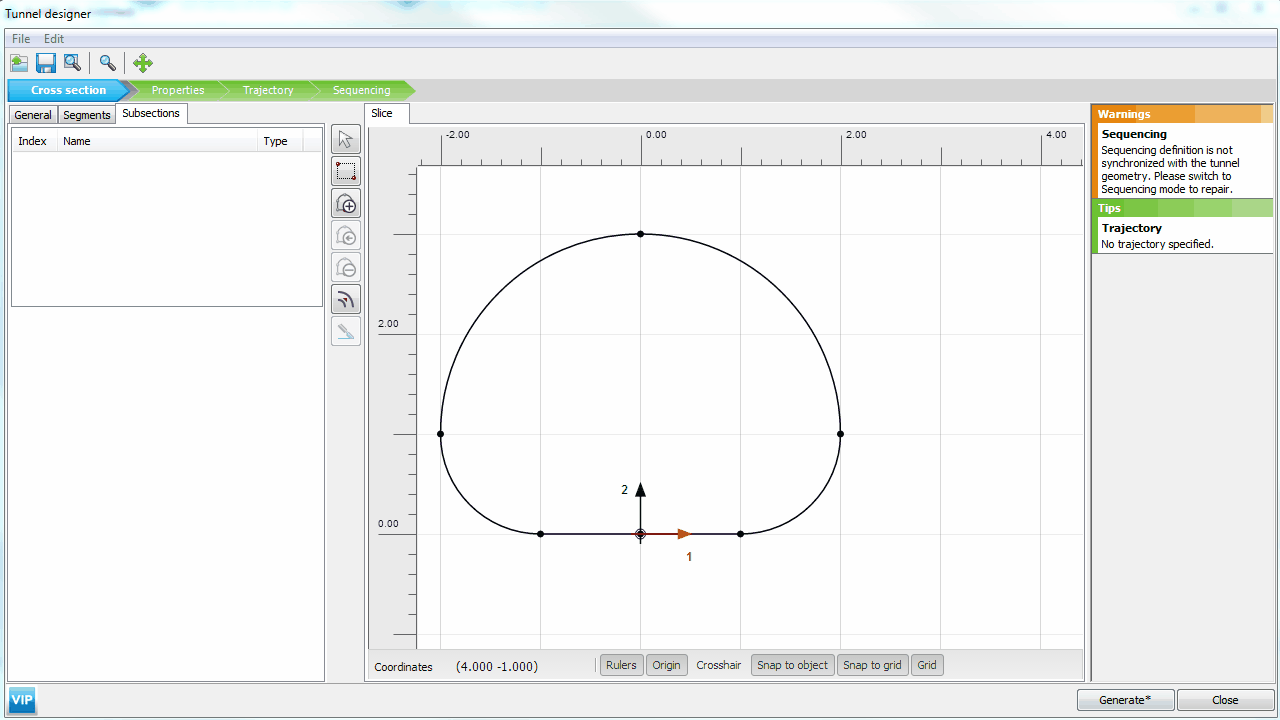Click the plain magnifying glass zoom icon
The image size is (1280, 720).
click(x=107, y=63)
